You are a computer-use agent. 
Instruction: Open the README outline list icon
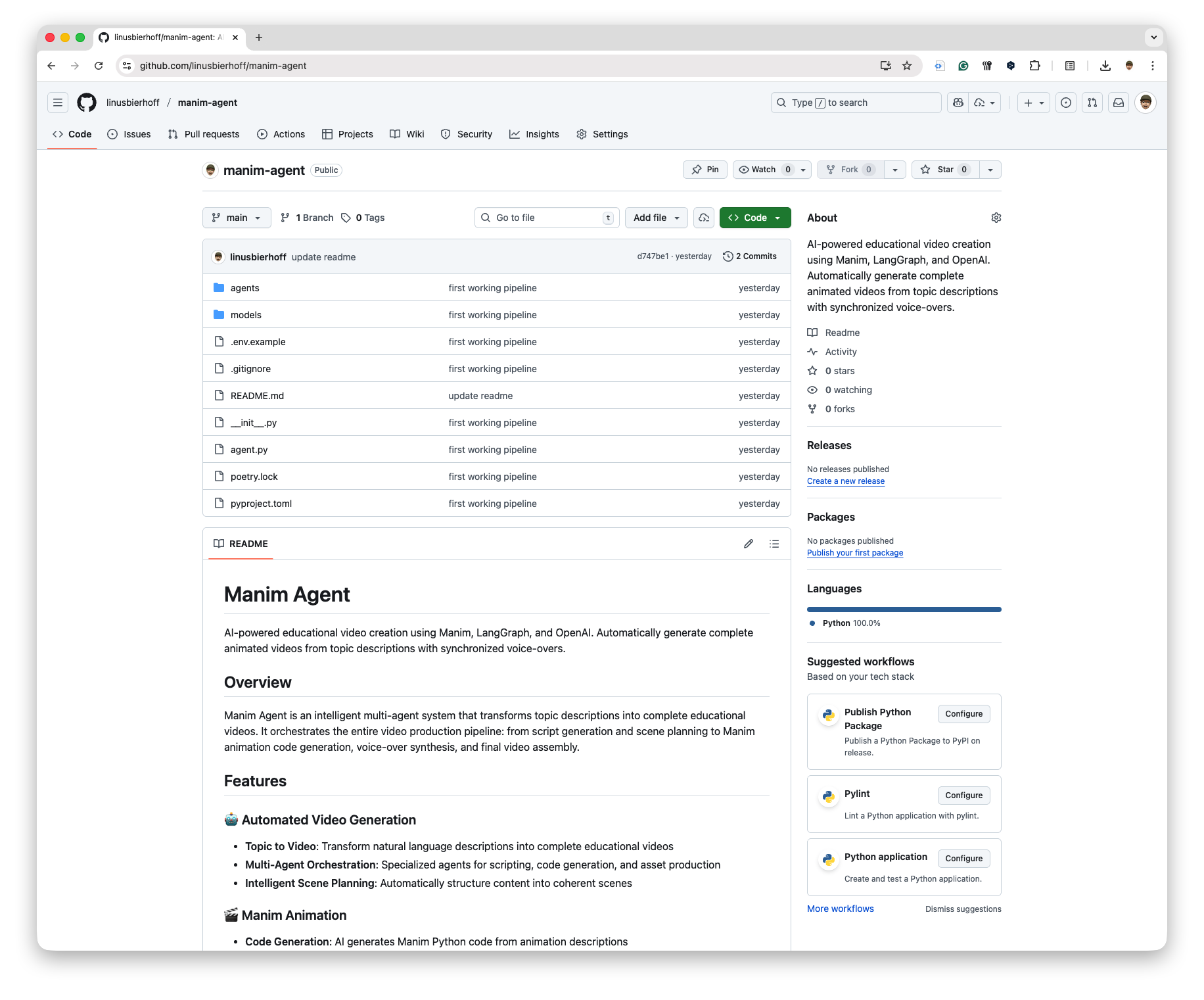tap(774, 544)
